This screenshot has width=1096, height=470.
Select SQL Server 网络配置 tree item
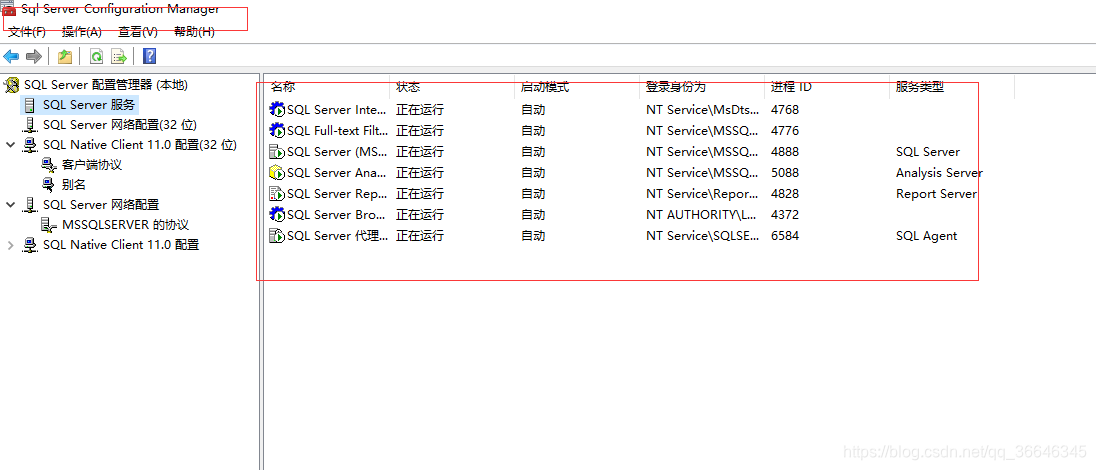coord(101,205)
